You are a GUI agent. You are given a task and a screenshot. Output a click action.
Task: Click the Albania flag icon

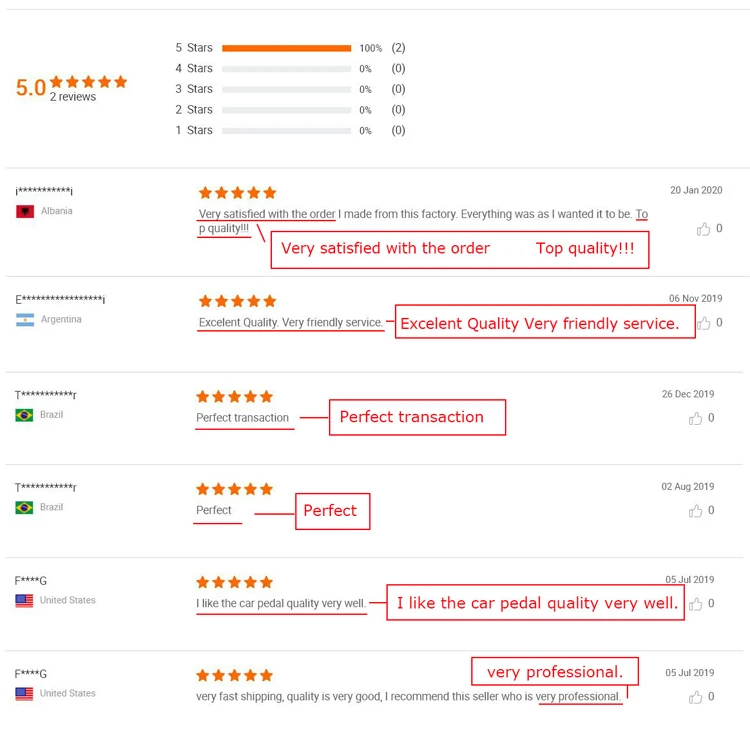coord(25,212)
